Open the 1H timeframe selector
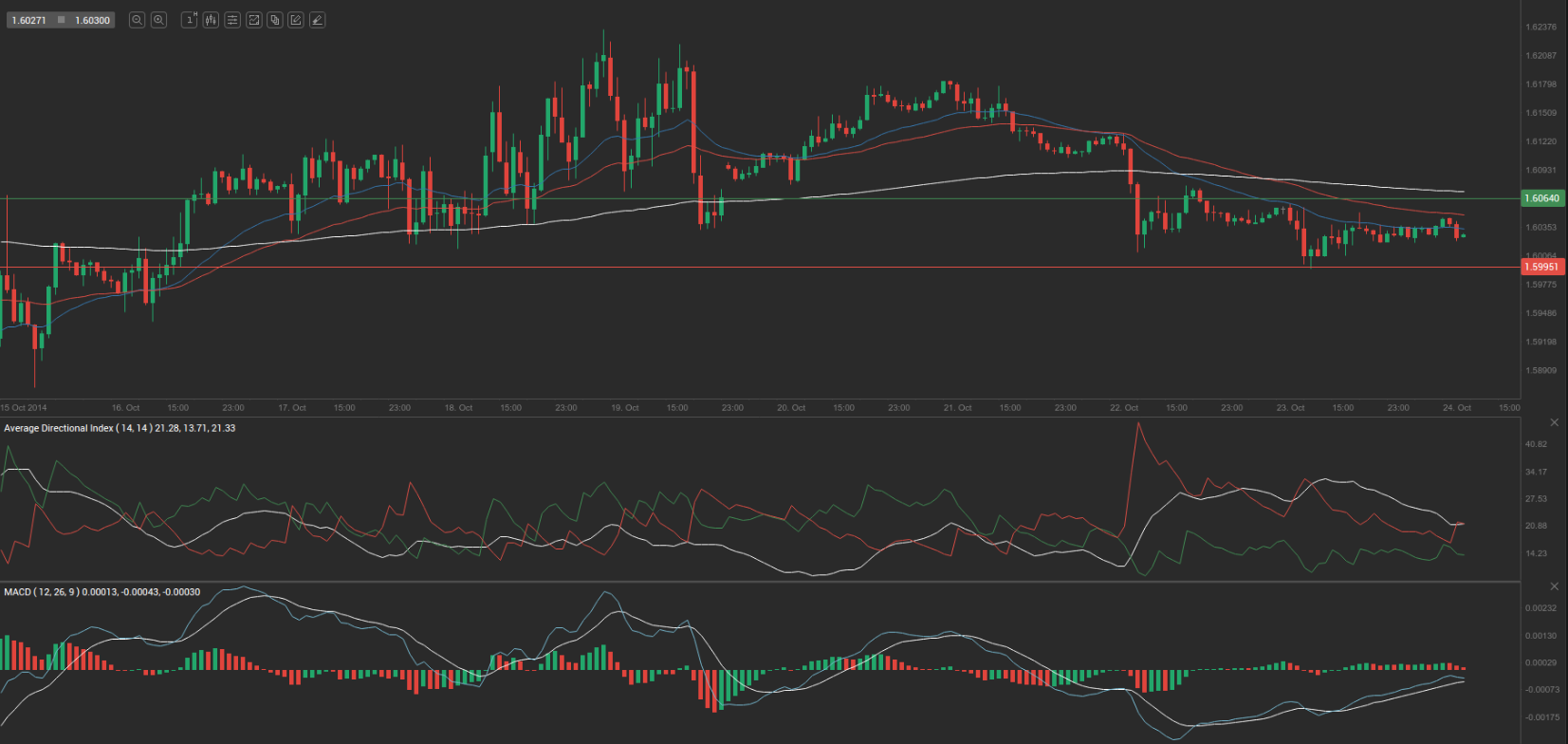The width and height of the screenshot is (1568, 744). pyautogui.click(x=190, y=20)
